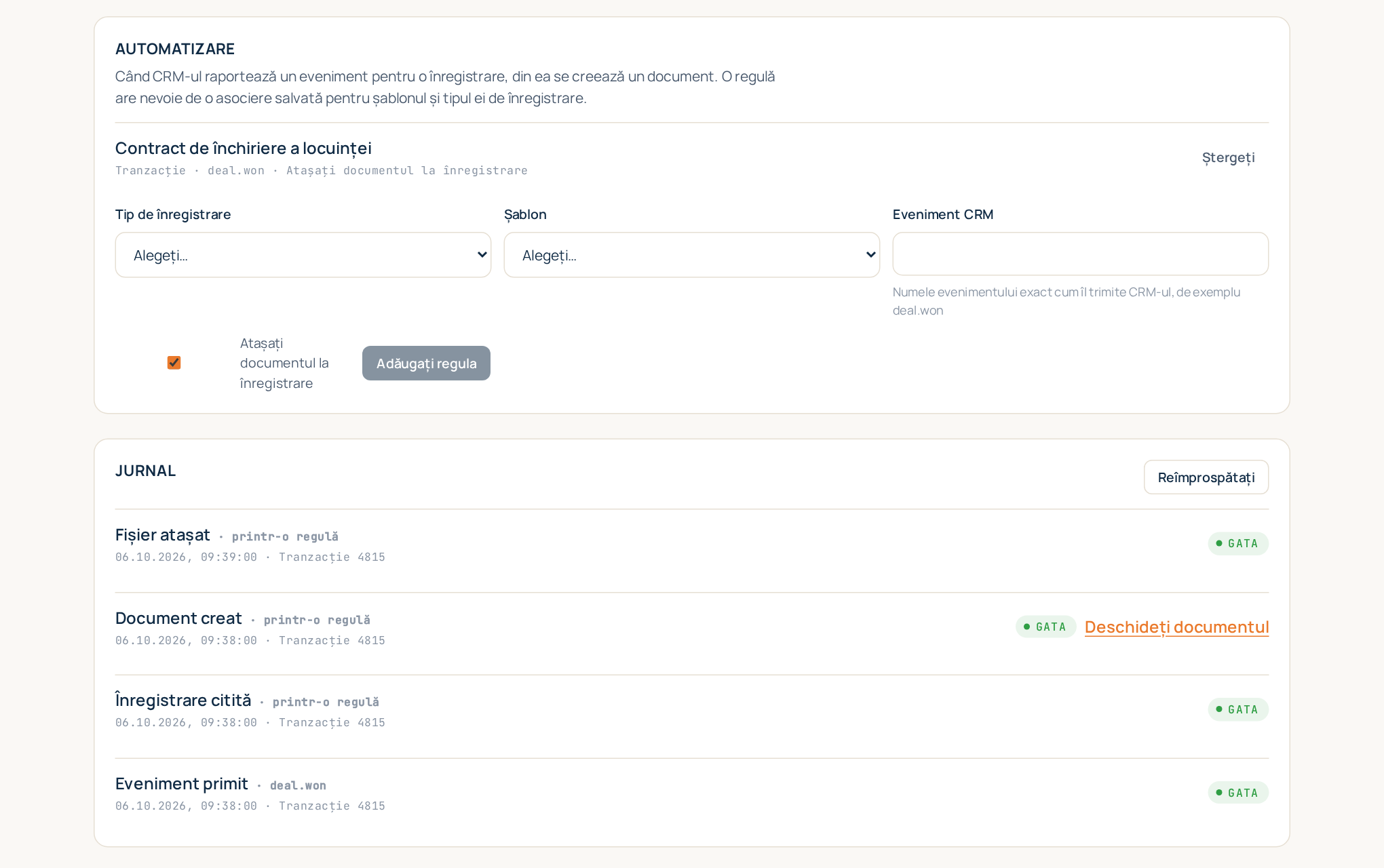
Task: Click the chevron arrow of Șablon select
Action: [x=870, y=255]
